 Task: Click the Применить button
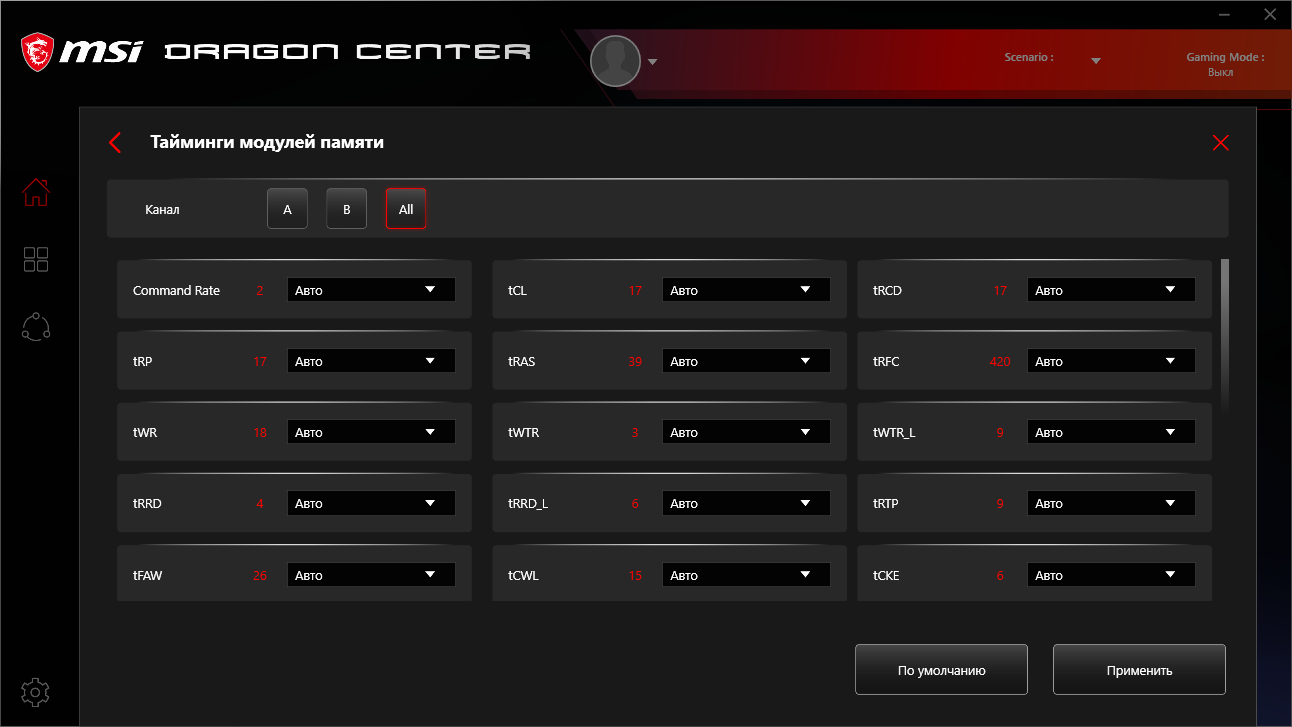tap(1139, 670)
